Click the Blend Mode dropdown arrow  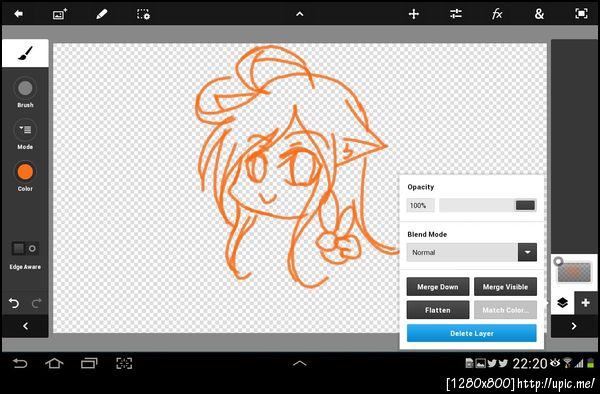(527, 252)
